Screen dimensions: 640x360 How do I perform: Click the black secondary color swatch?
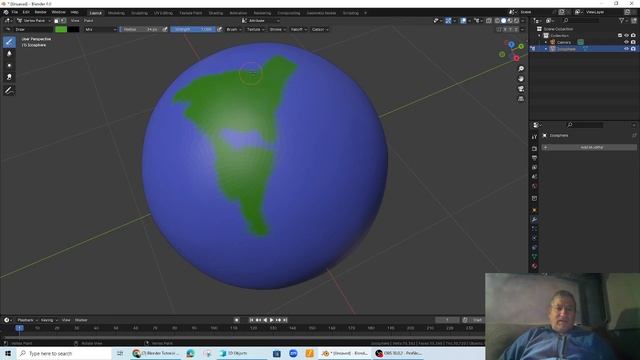73,29
